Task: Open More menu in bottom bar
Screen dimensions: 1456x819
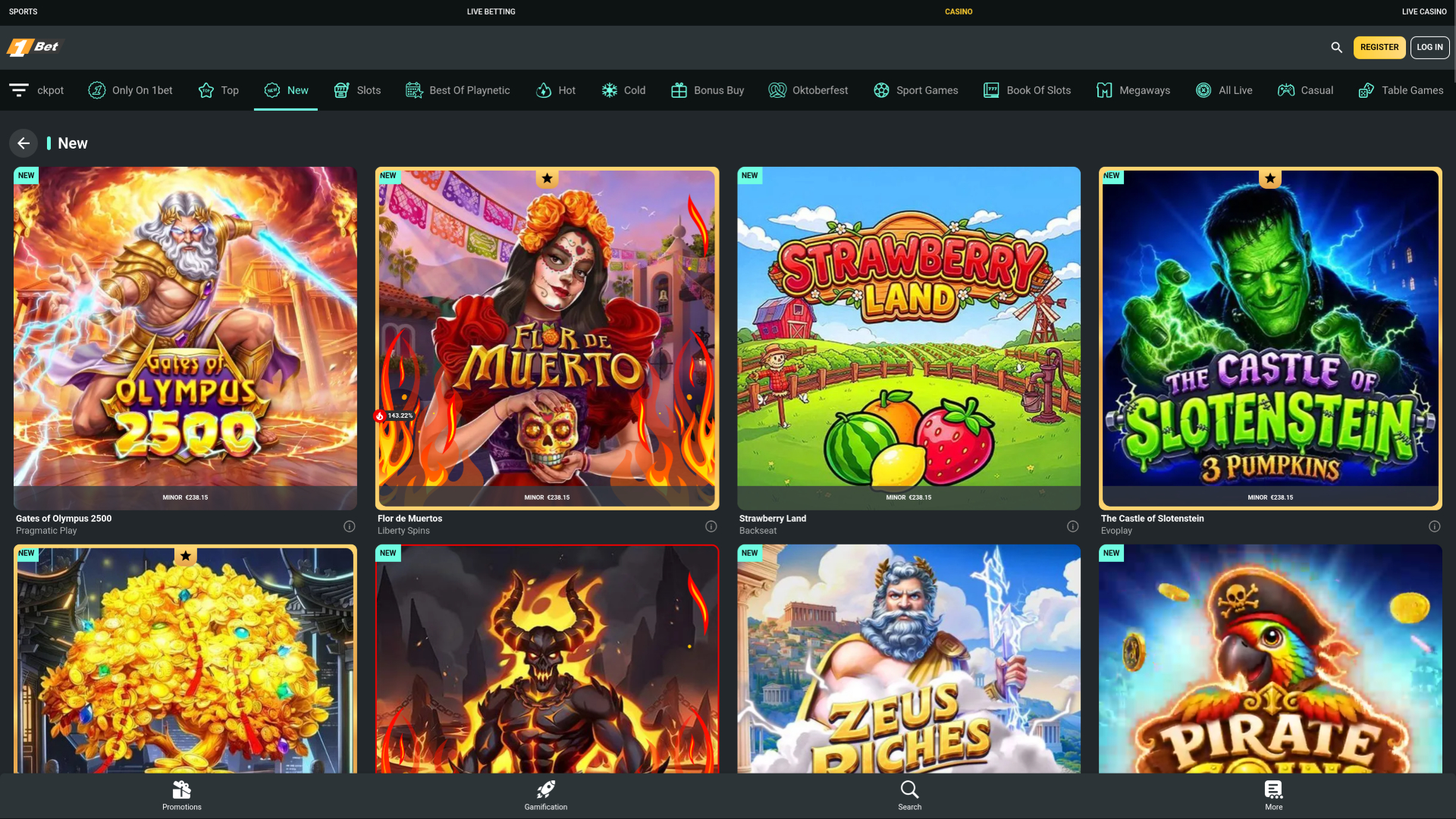Action: [1273, 795]
